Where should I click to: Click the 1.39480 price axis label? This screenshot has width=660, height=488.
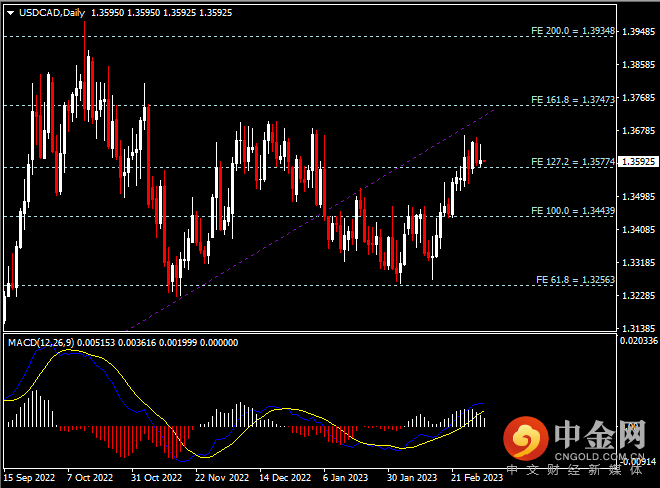point(637,31)
